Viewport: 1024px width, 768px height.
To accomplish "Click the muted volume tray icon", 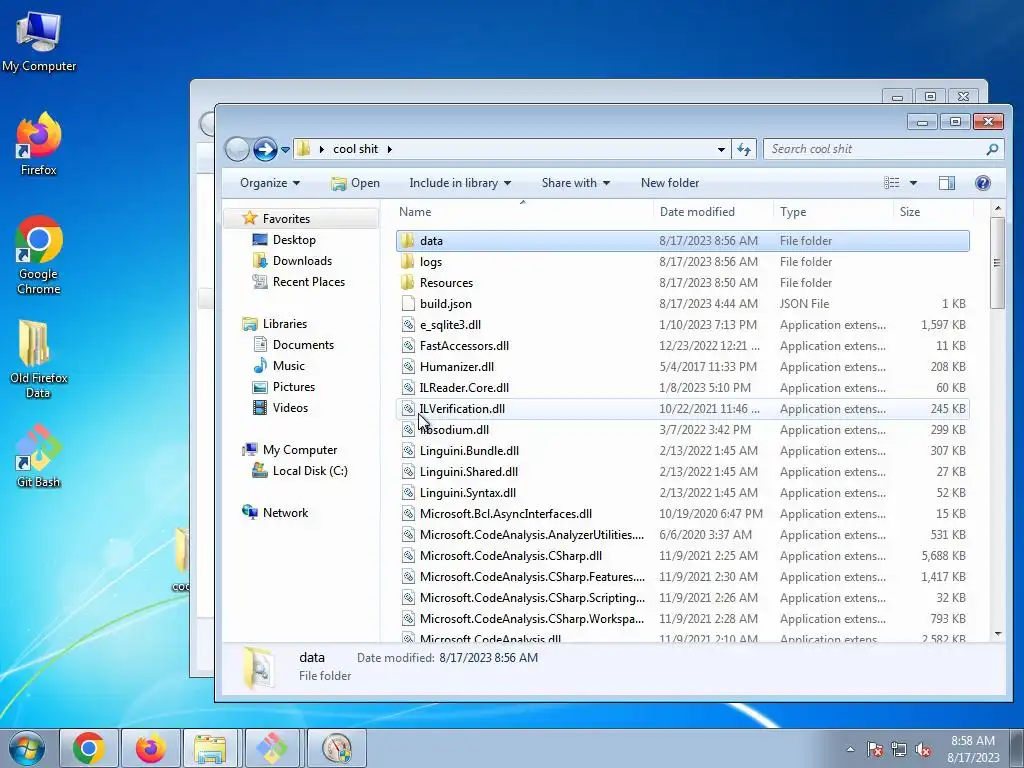I will [923, 749].
